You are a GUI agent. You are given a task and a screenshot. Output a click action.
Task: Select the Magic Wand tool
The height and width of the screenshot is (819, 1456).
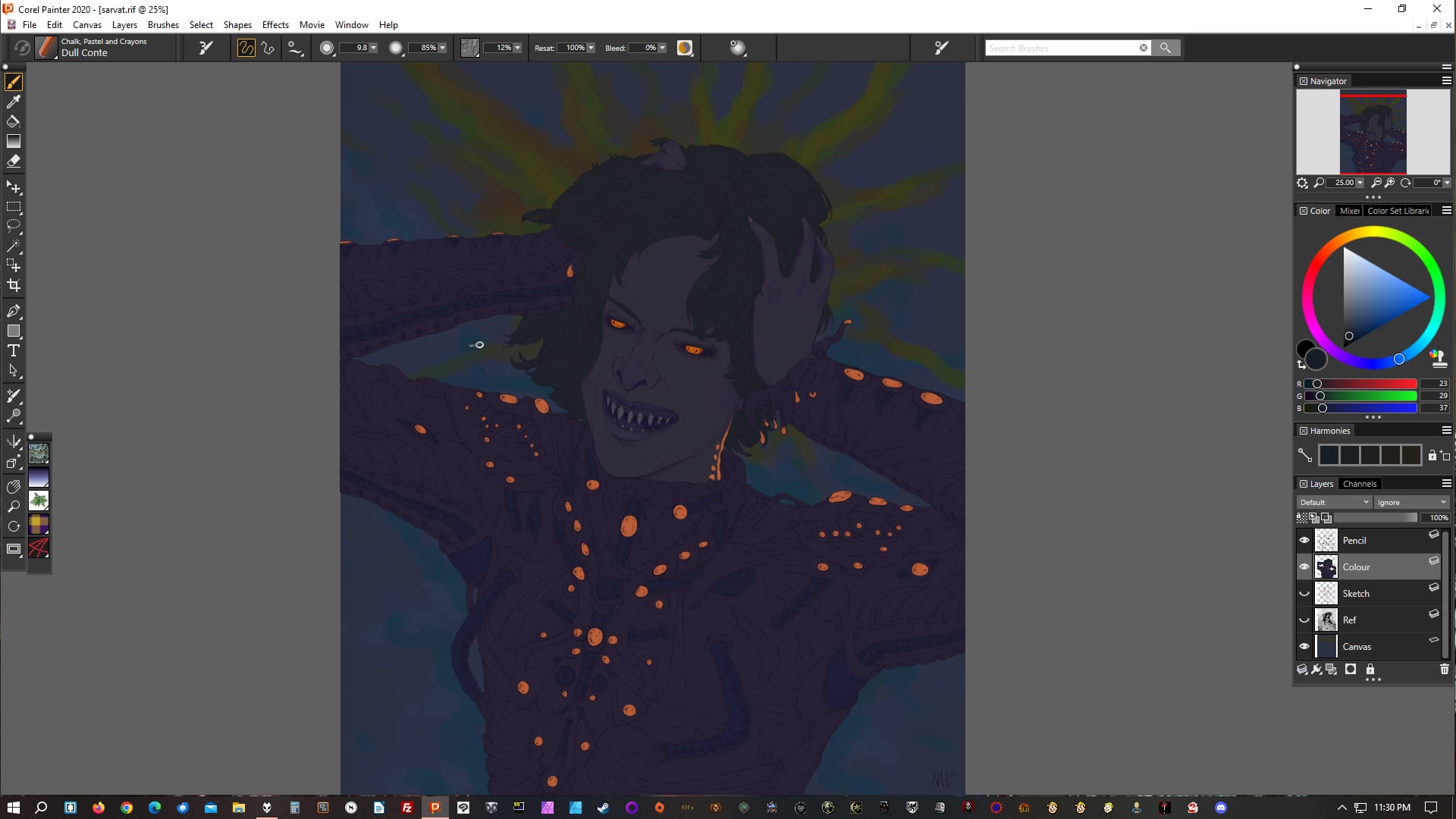click(x=14, y=246)
